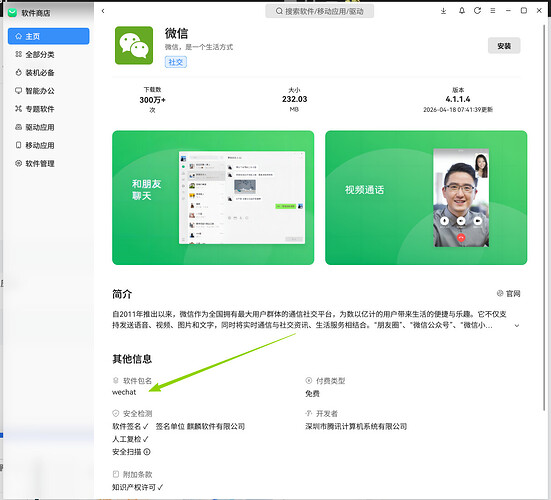Click the slogan 微信，是一个生活方式
The image size is (551, 500).
pos(199,47)
